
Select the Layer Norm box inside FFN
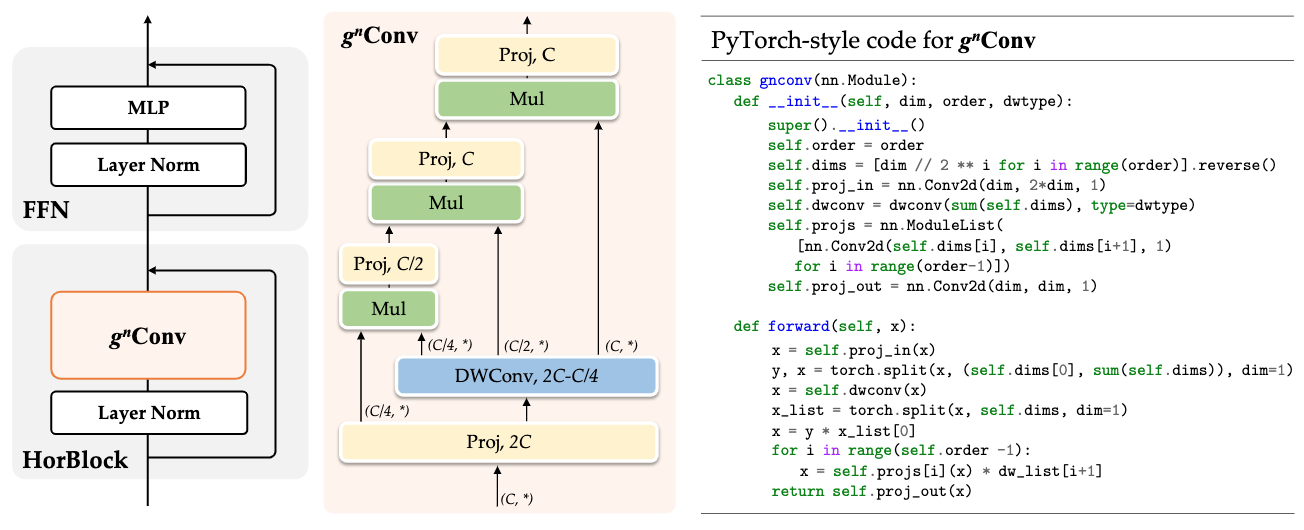(x=148, y=165)
